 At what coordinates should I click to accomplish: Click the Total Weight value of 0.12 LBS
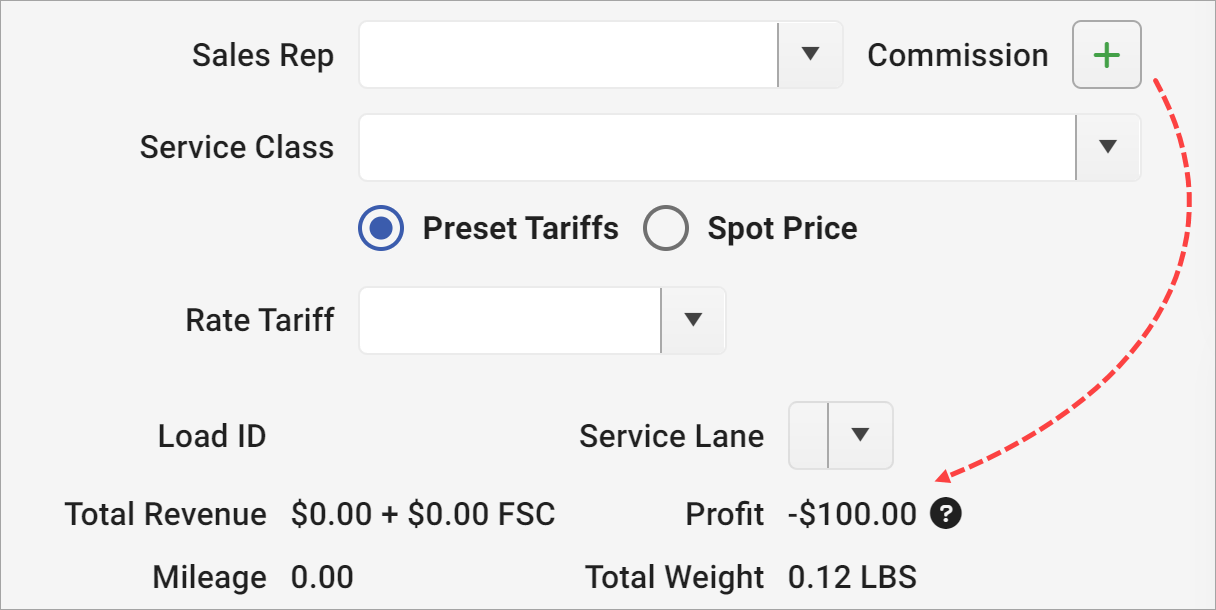point(852,577)
